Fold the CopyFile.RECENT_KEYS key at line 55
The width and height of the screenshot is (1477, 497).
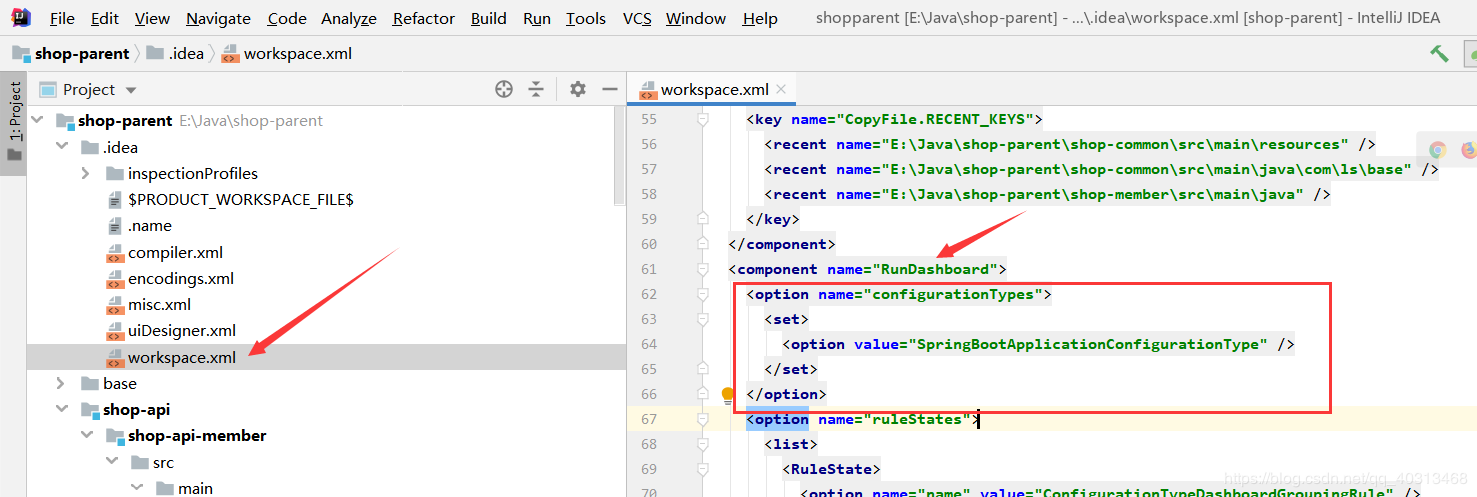tap(703, 119)
